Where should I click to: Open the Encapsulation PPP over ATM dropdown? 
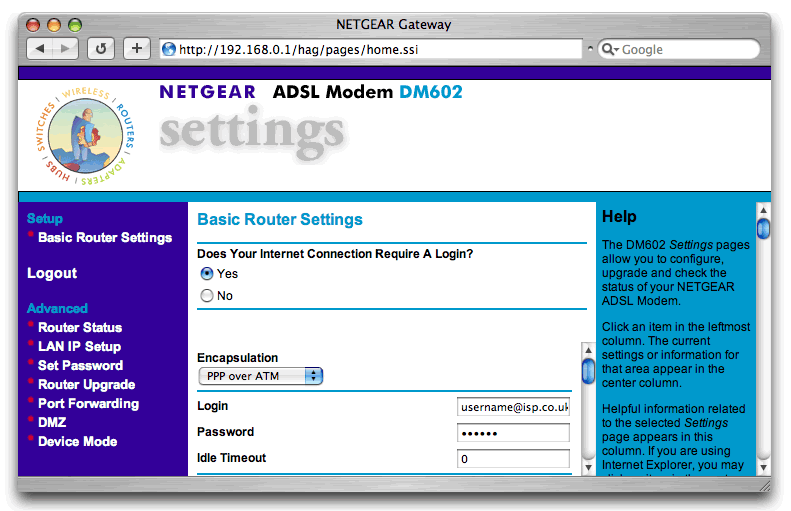(x=260, y=376)
